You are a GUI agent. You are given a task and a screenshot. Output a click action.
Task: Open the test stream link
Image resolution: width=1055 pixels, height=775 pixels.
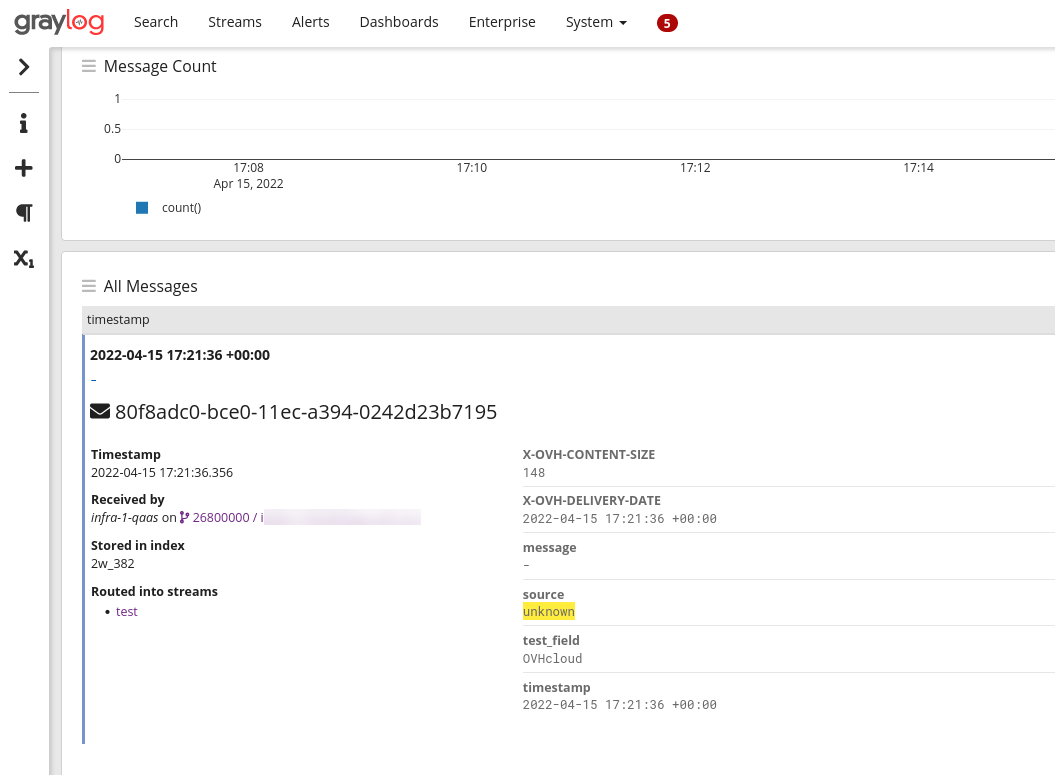127,611
